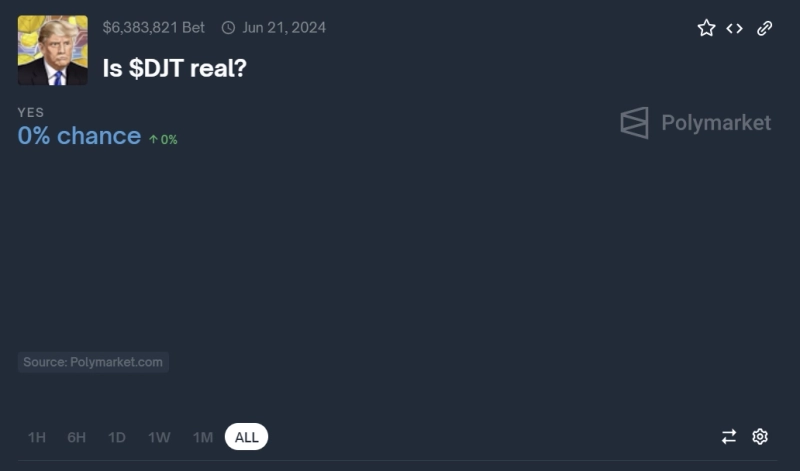This screenshot has width=800, height=471.
Task: Favorite this market with the star icon
Action: coord(706,28)
